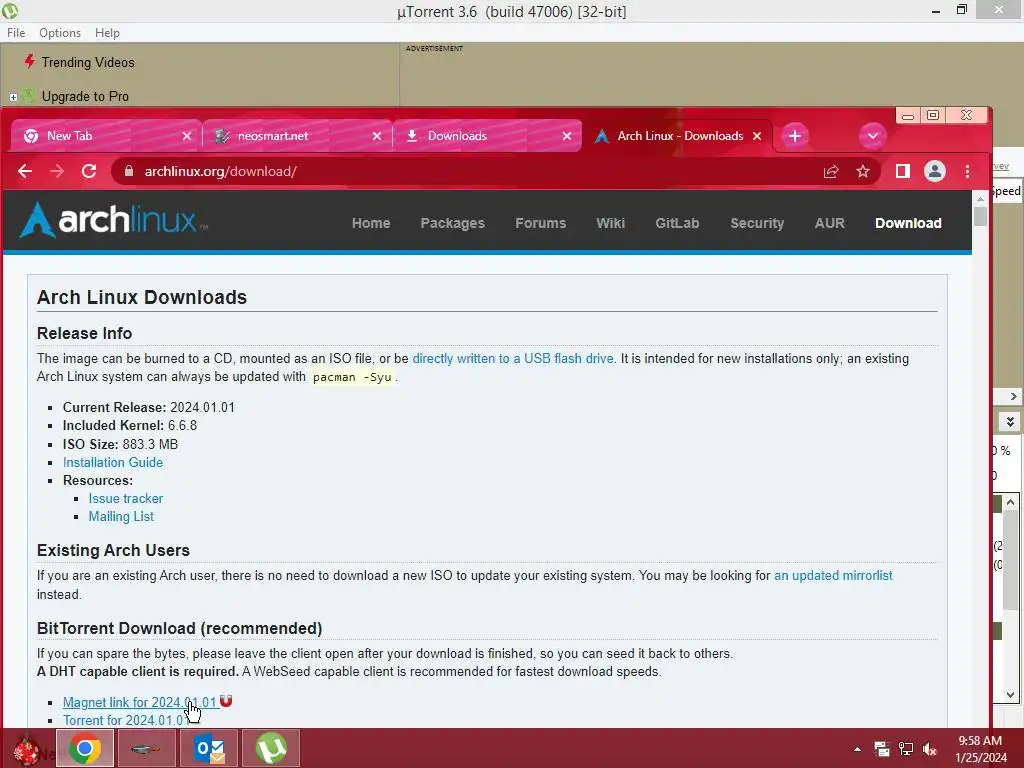Open Action Center flag tray icon
Image resolution: width=1024 pixels, height=768 pixels.
[x=882, y=749]
